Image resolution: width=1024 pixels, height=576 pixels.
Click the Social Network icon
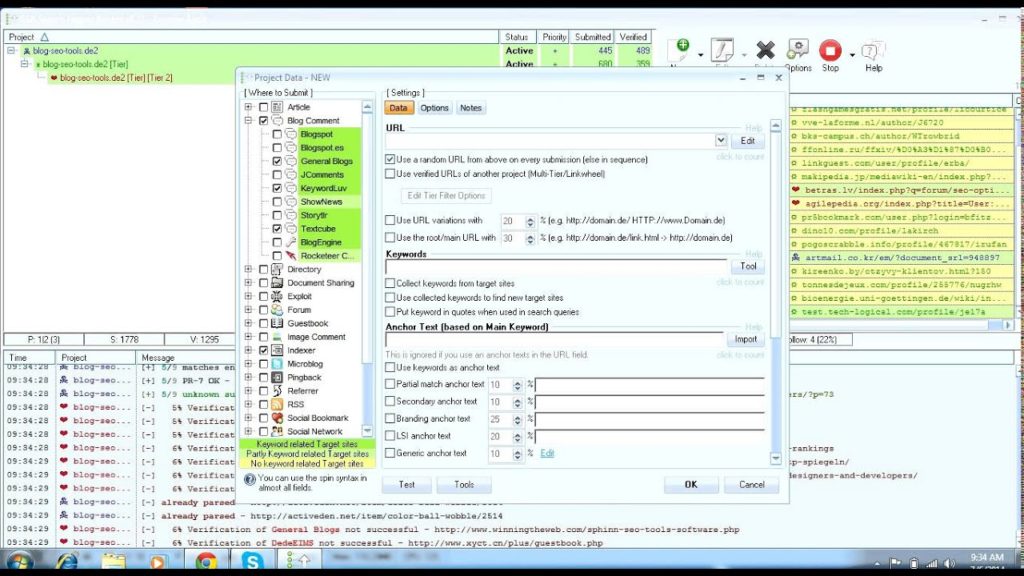pyautogui.click(x=277, y=431)
